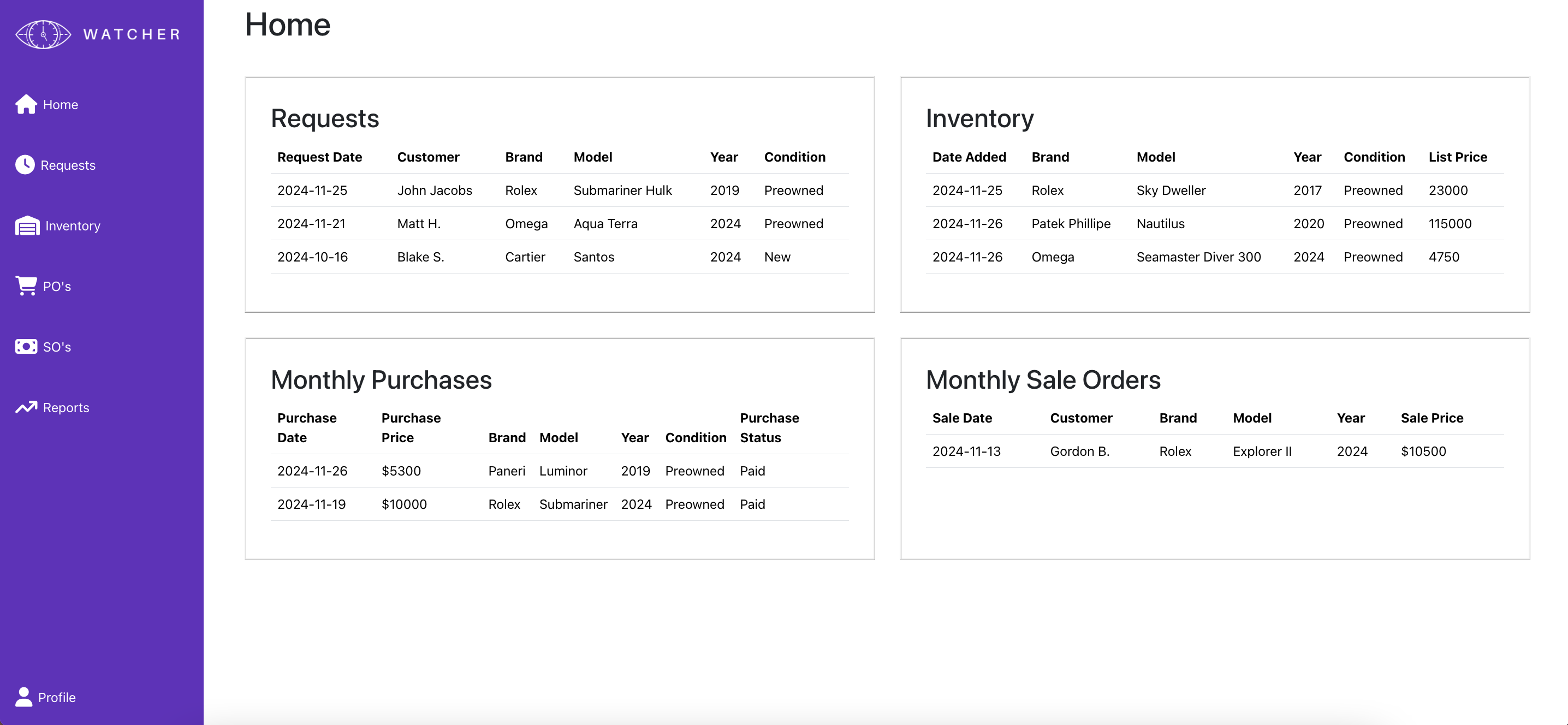Viewport: 1568px width, 725px height.
Task: Click the Inventory card heading
Action: (x=979, y=118)
